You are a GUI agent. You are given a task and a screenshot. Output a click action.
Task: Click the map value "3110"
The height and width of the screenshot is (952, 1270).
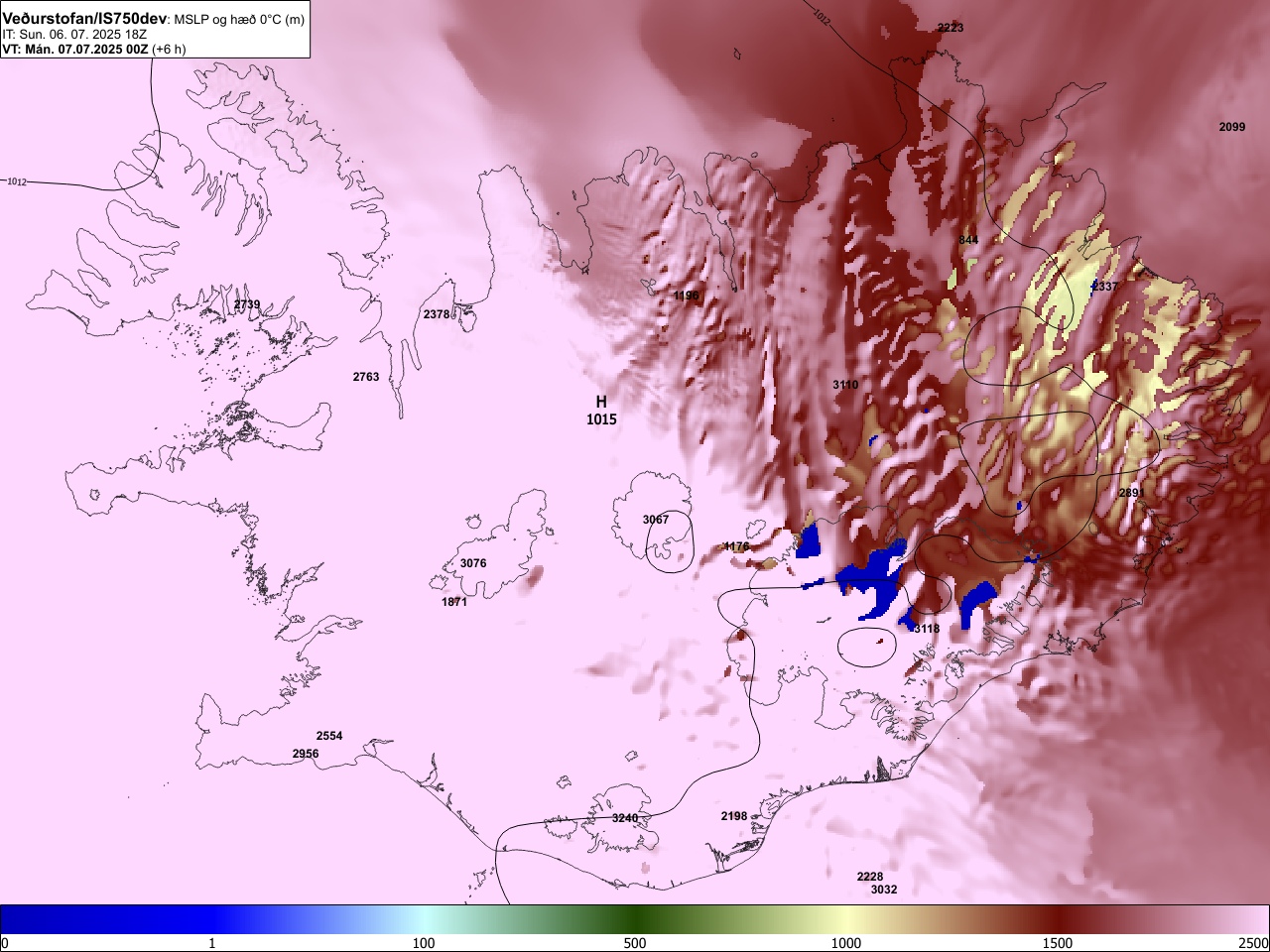tap(845, 385)
